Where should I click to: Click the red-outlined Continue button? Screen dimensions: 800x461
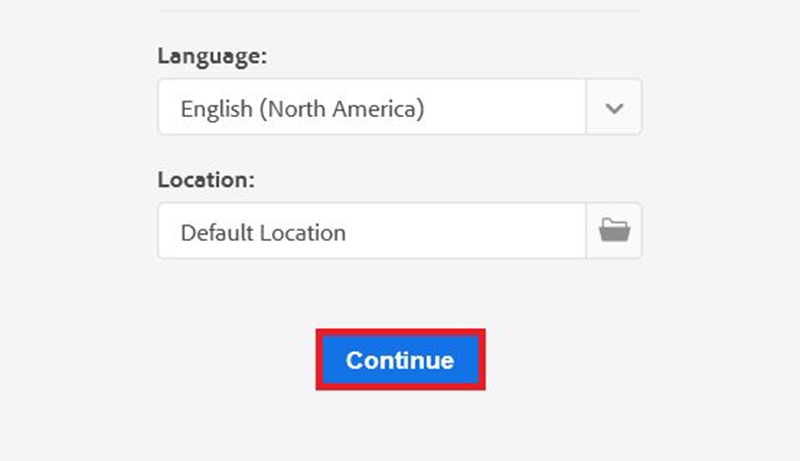click(401, 360)
